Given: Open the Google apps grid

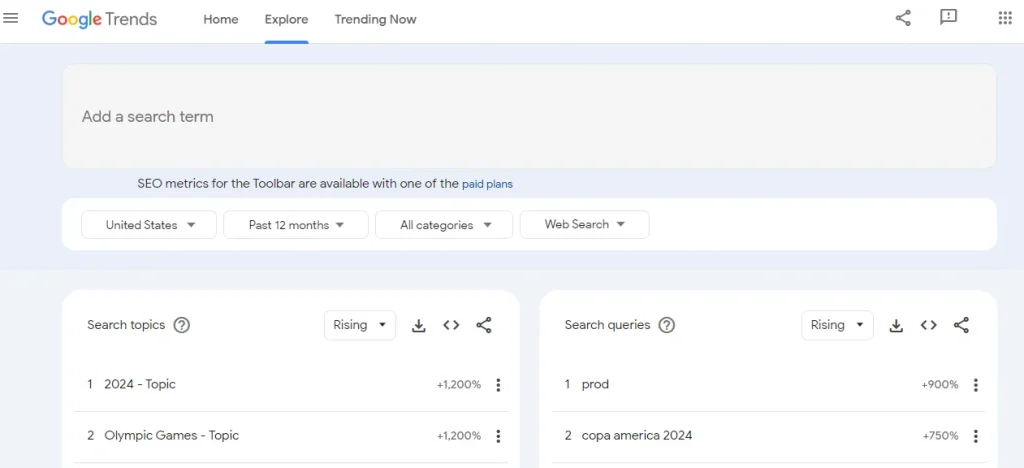Looking at the screenshot, I should (1005, 18).
